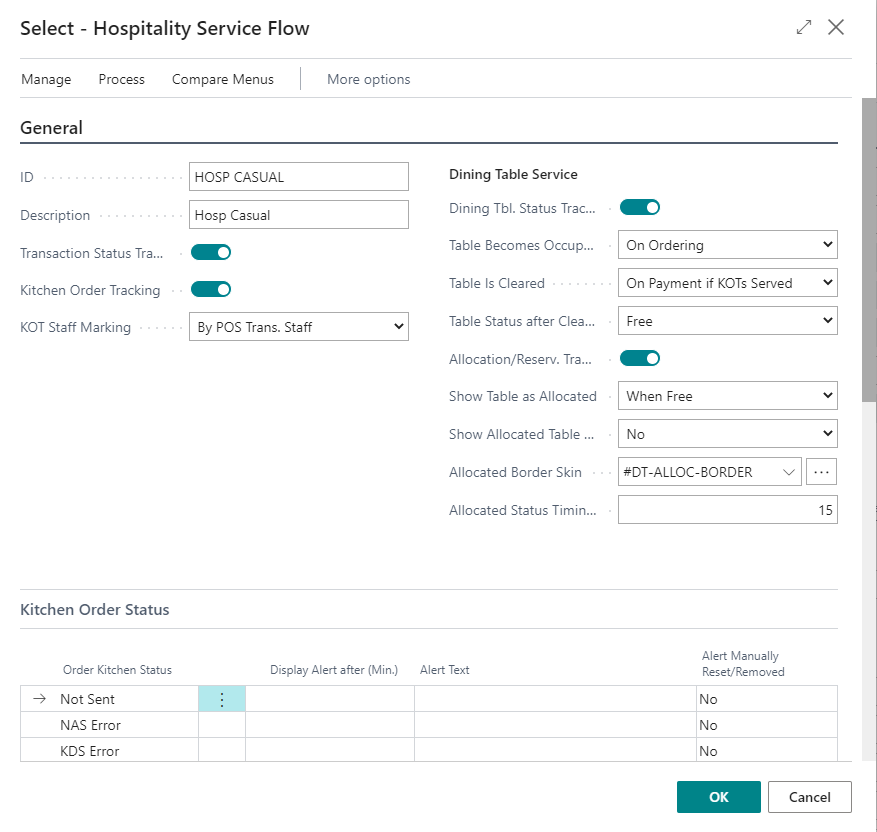Open the Table Is Cleared dropdown

[x=727, y=283]
